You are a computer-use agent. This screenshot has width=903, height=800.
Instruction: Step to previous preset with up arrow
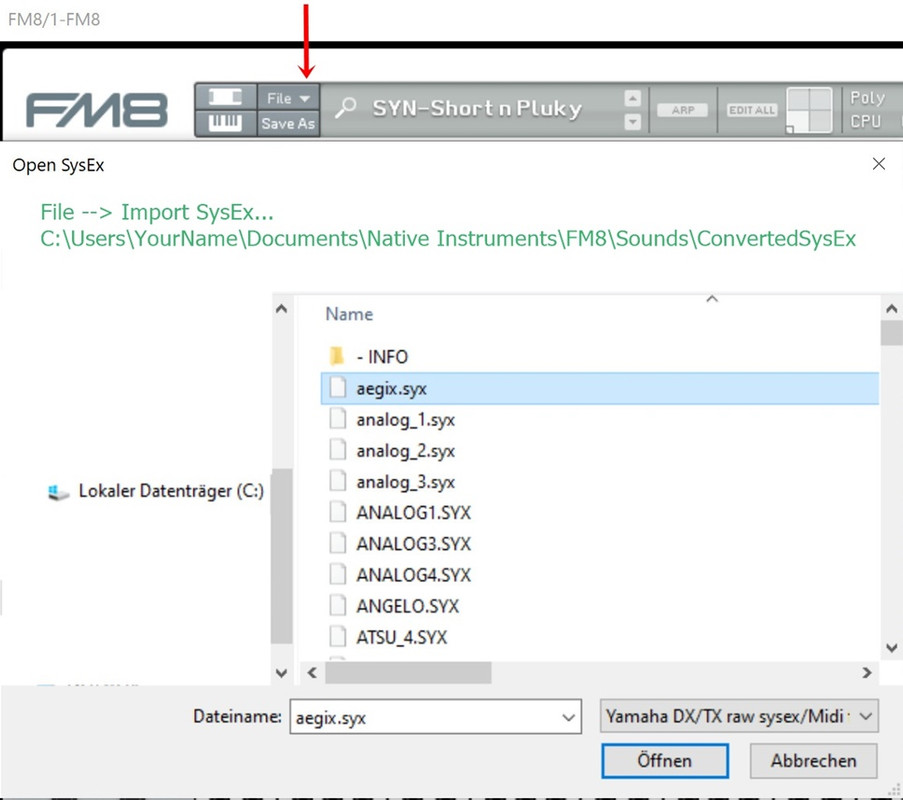pyautogui.click(x=632, y=98)
